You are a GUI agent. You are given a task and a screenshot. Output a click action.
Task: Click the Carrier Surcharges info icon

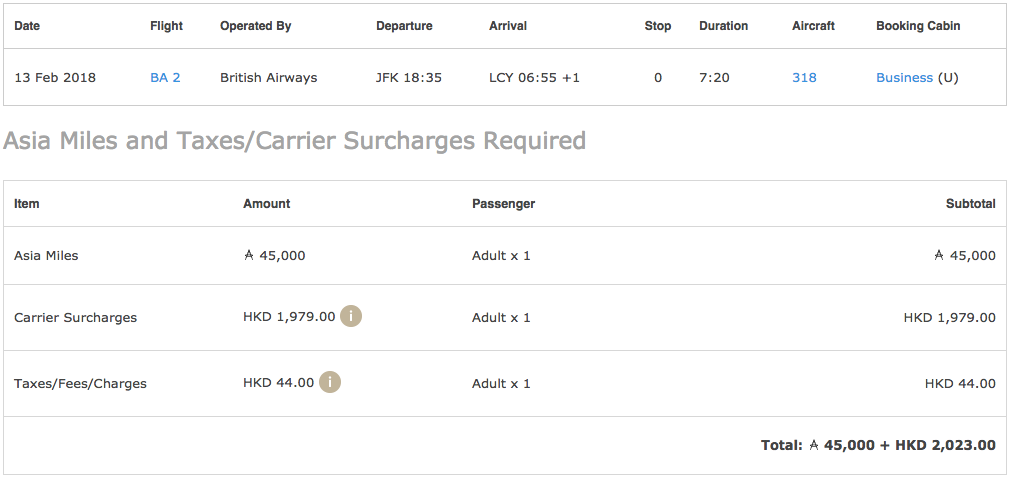point(351,316)
